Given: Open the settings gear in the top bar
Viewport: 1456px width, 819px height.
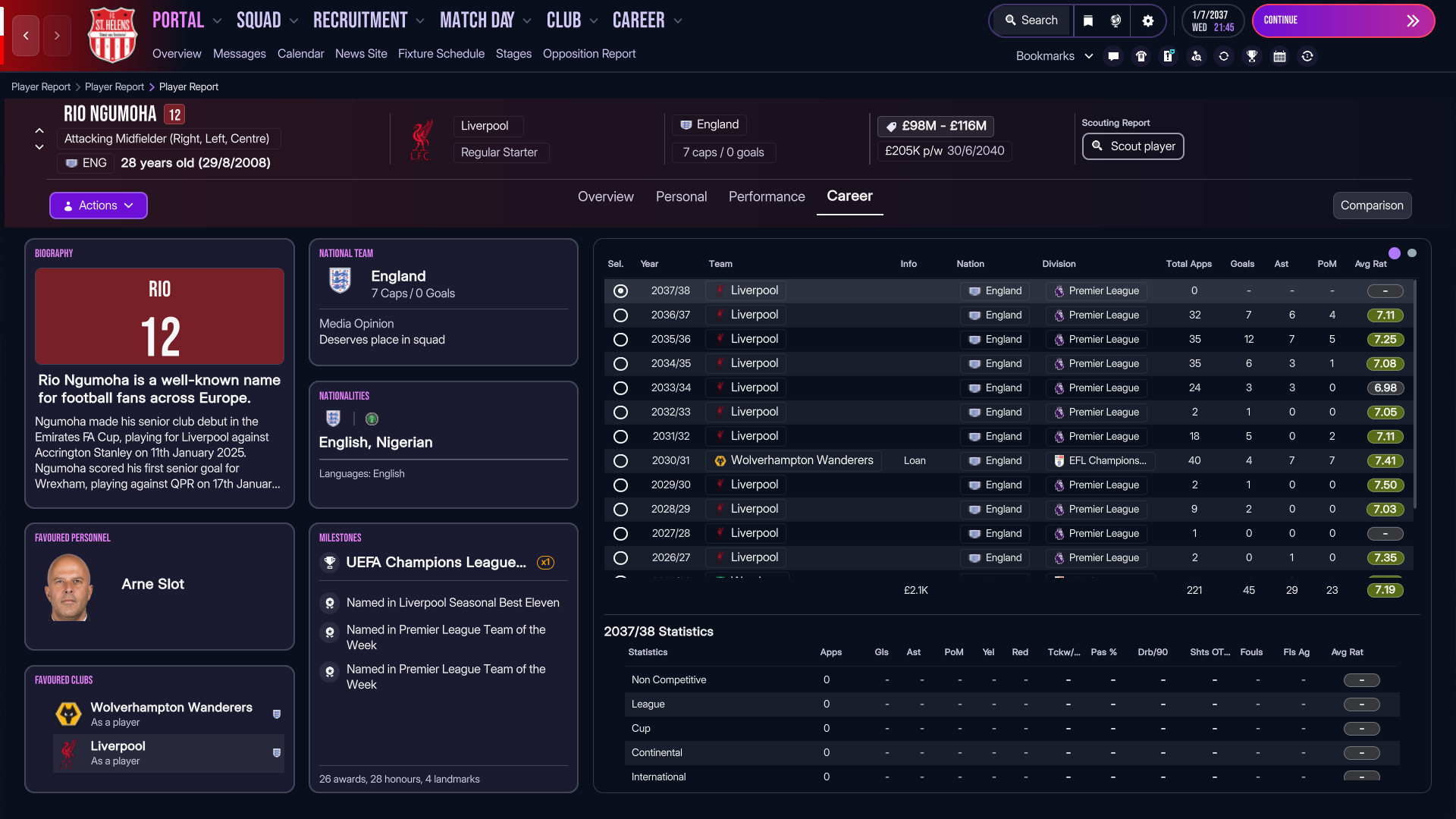Looking at the screenshot, I should (1148, 20).
